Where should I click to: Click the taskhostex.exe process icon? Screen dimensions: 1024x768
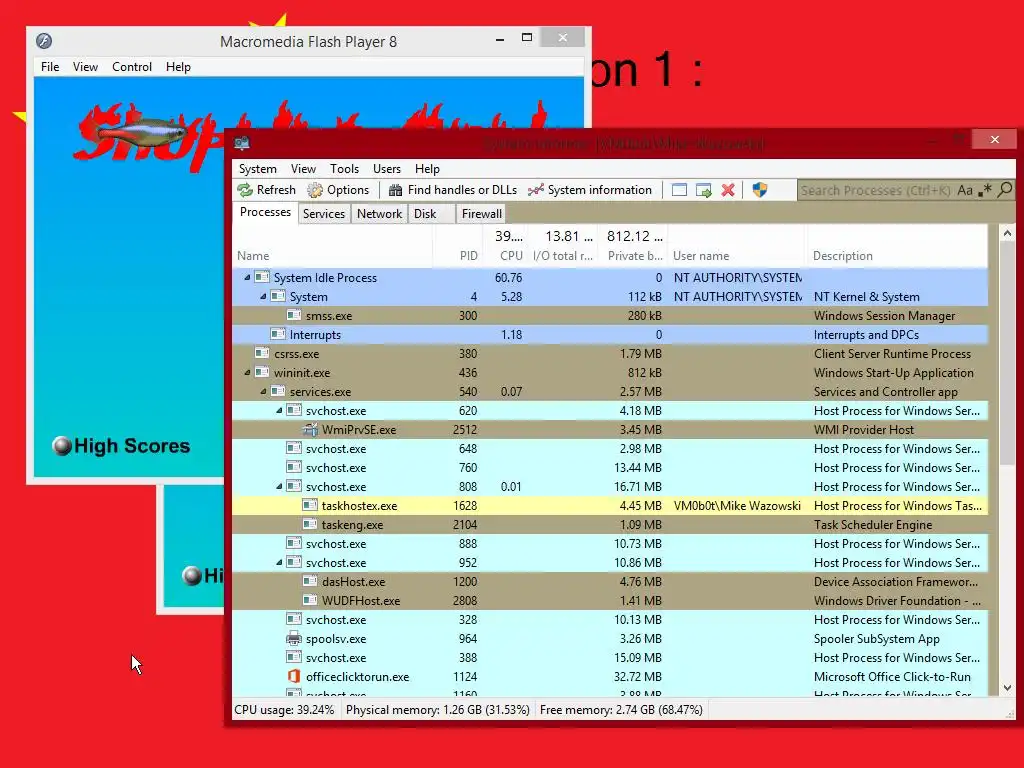tap(310, 505)
